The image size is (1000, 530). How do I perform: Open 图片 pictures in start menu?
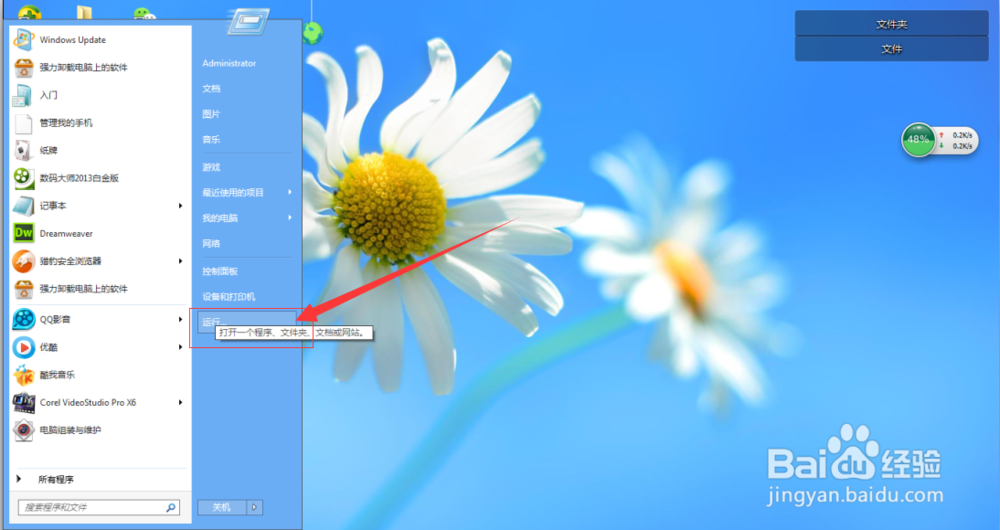(211, 114)
